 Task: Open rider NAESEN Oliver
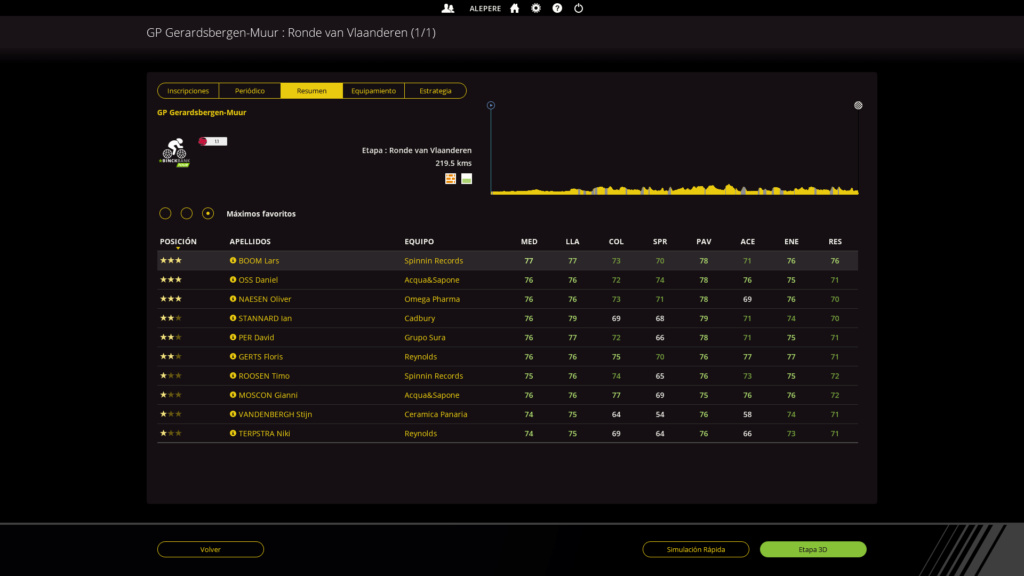(265, 299)
